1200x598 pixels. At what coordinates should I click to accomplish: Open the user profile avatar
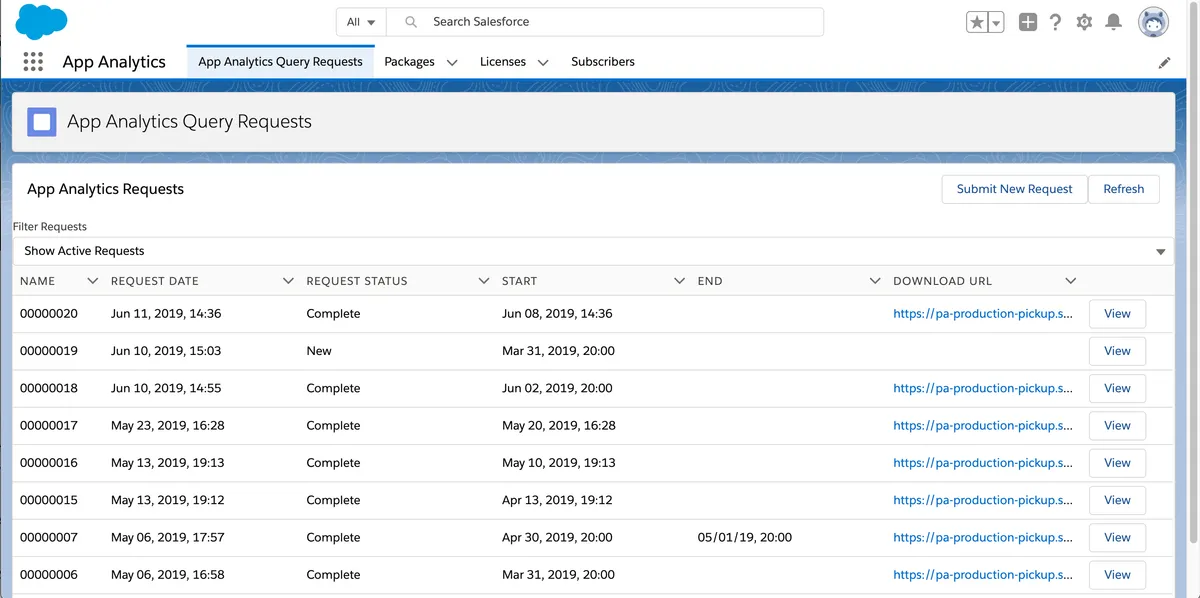point(1154,22)
